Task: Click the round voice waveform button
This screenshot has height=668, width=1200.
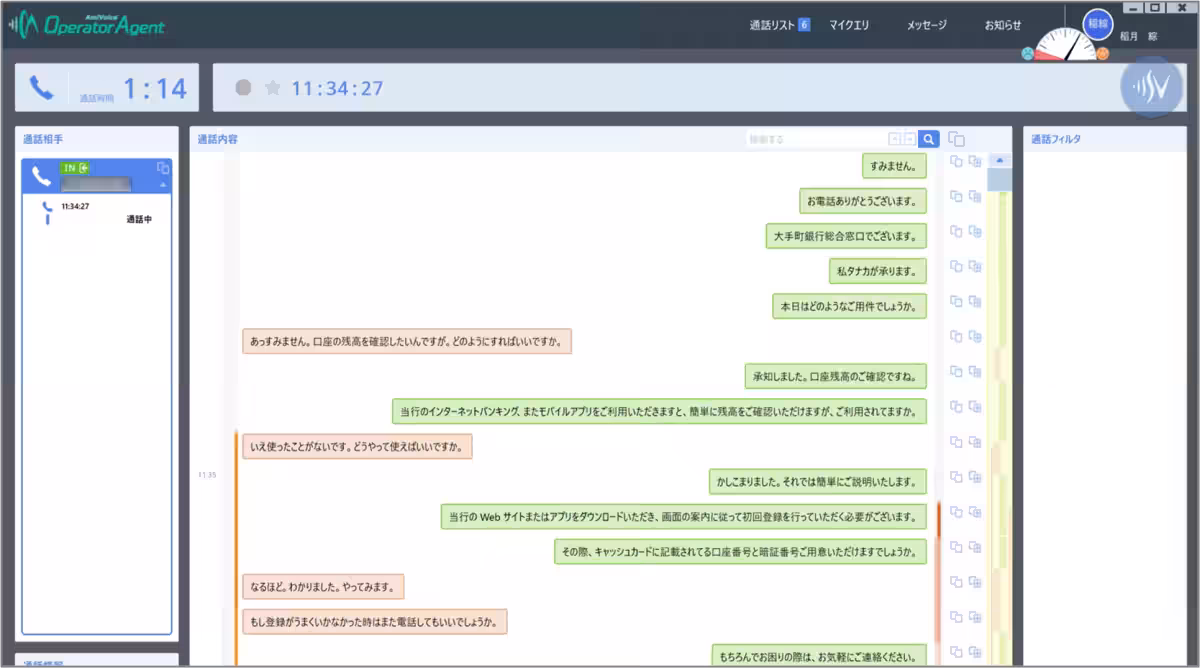Action: [x=1151, y=88]
